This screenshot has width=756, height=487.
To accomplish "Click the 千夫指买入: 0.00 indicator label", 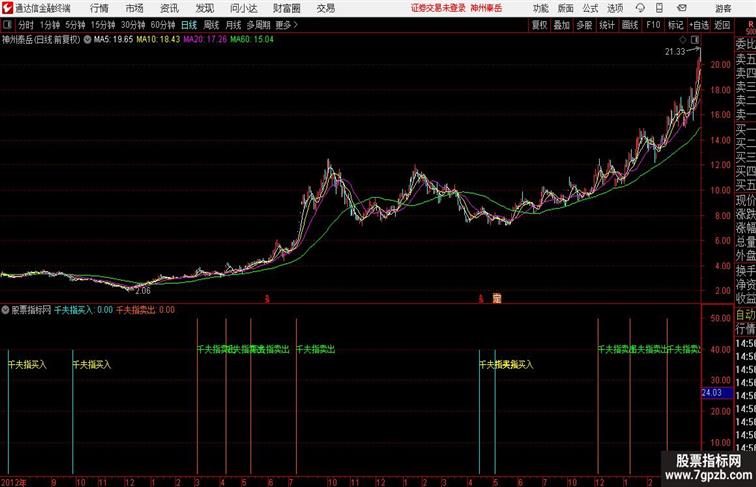I will point(83,310).
